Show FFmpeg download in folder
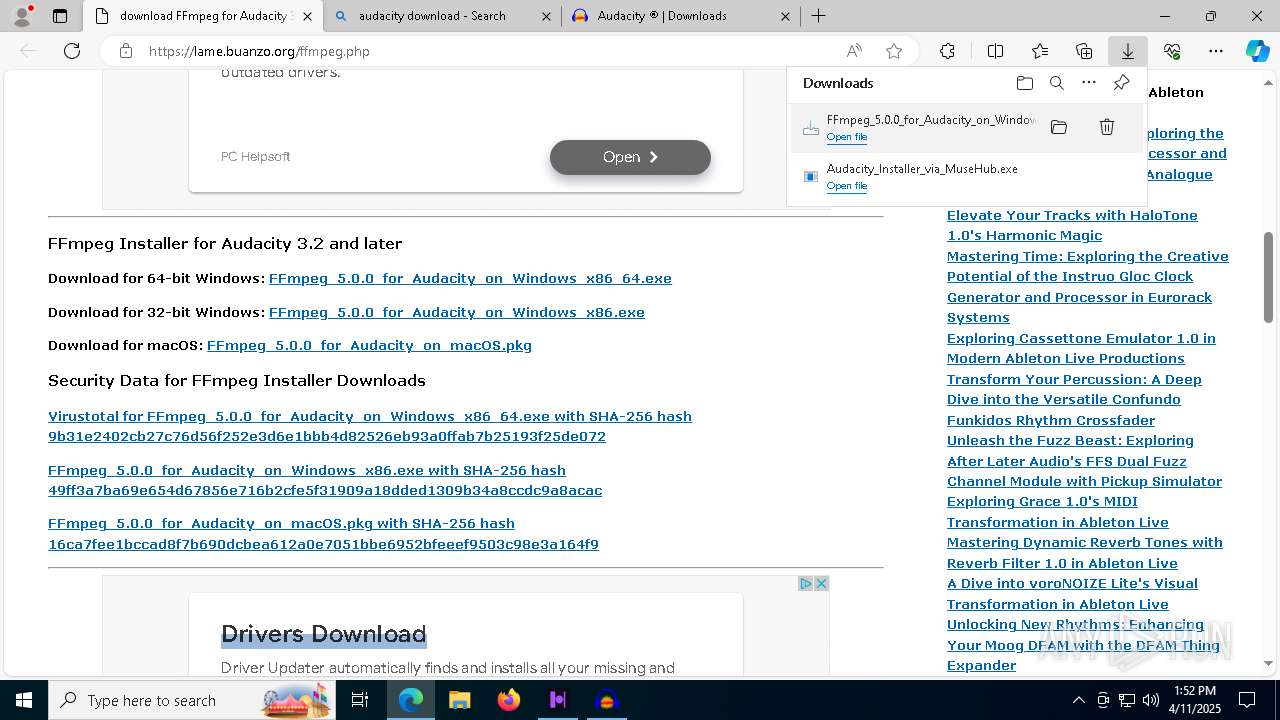This screenshot has width=1280, height=720. tap(1059, 127)
